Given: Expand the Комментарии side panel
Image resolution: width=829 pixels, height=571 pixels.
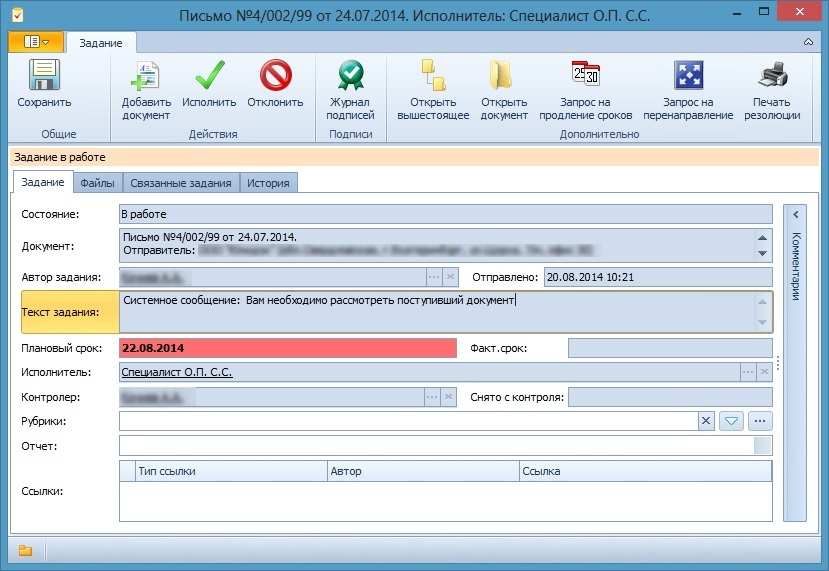Looking at the screenshot, I should (795, 215).
